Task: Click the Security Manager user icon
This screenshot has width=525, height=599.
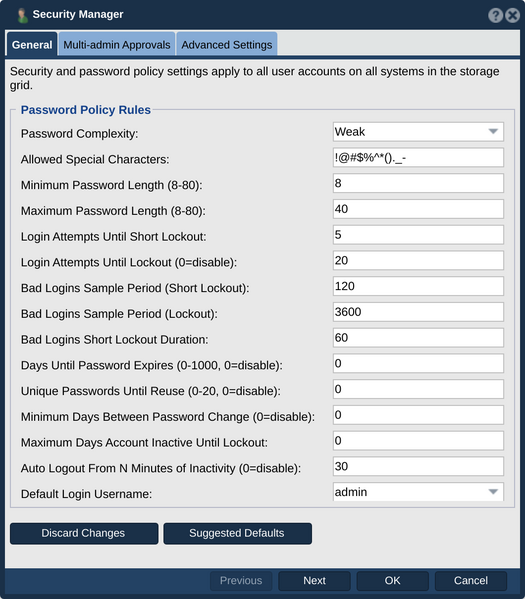Action: click(22, 15)
